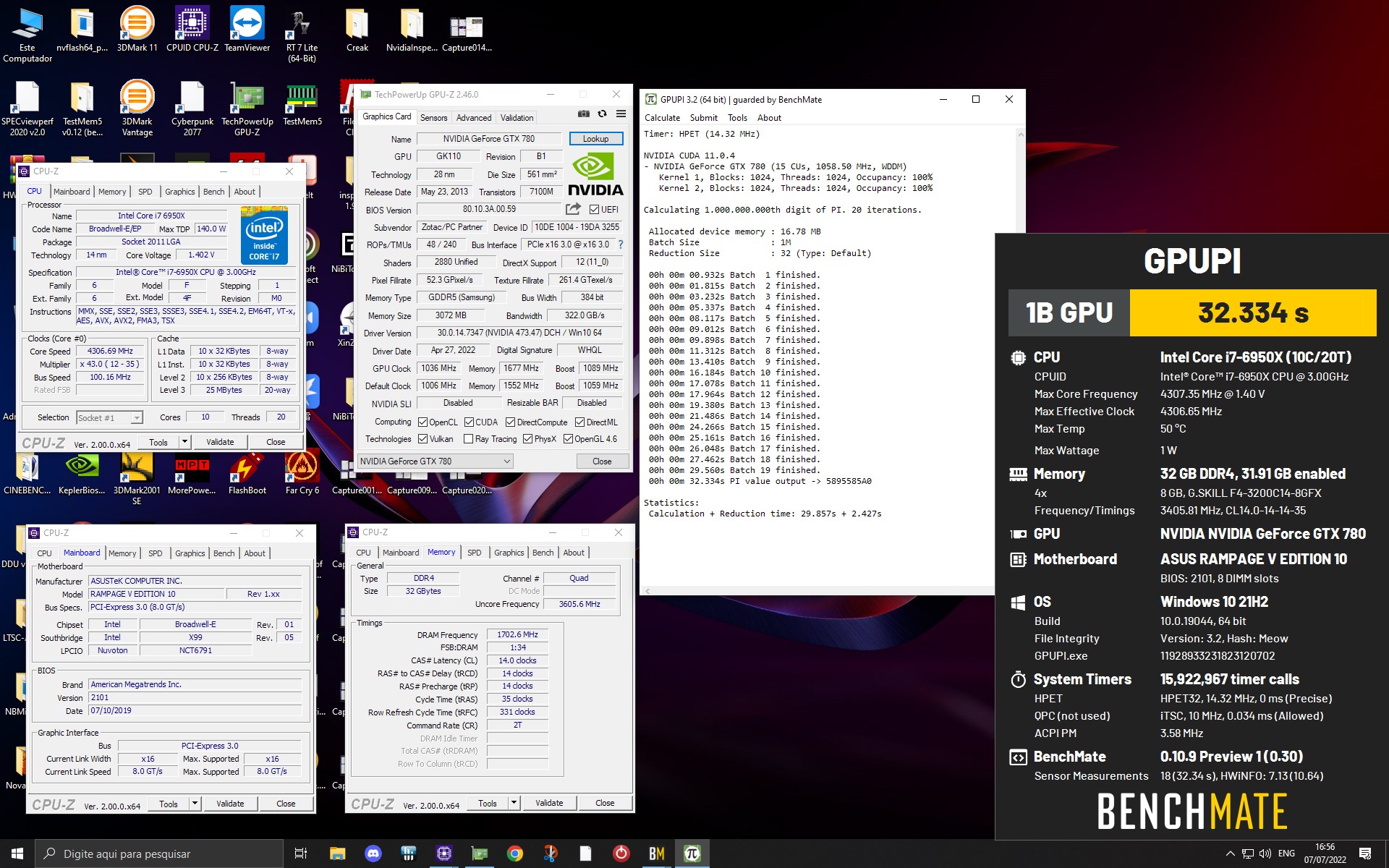Select SPD tab in the Memory CPU-Z window
Screen dimensions: 1389x868
click(475, 553)
